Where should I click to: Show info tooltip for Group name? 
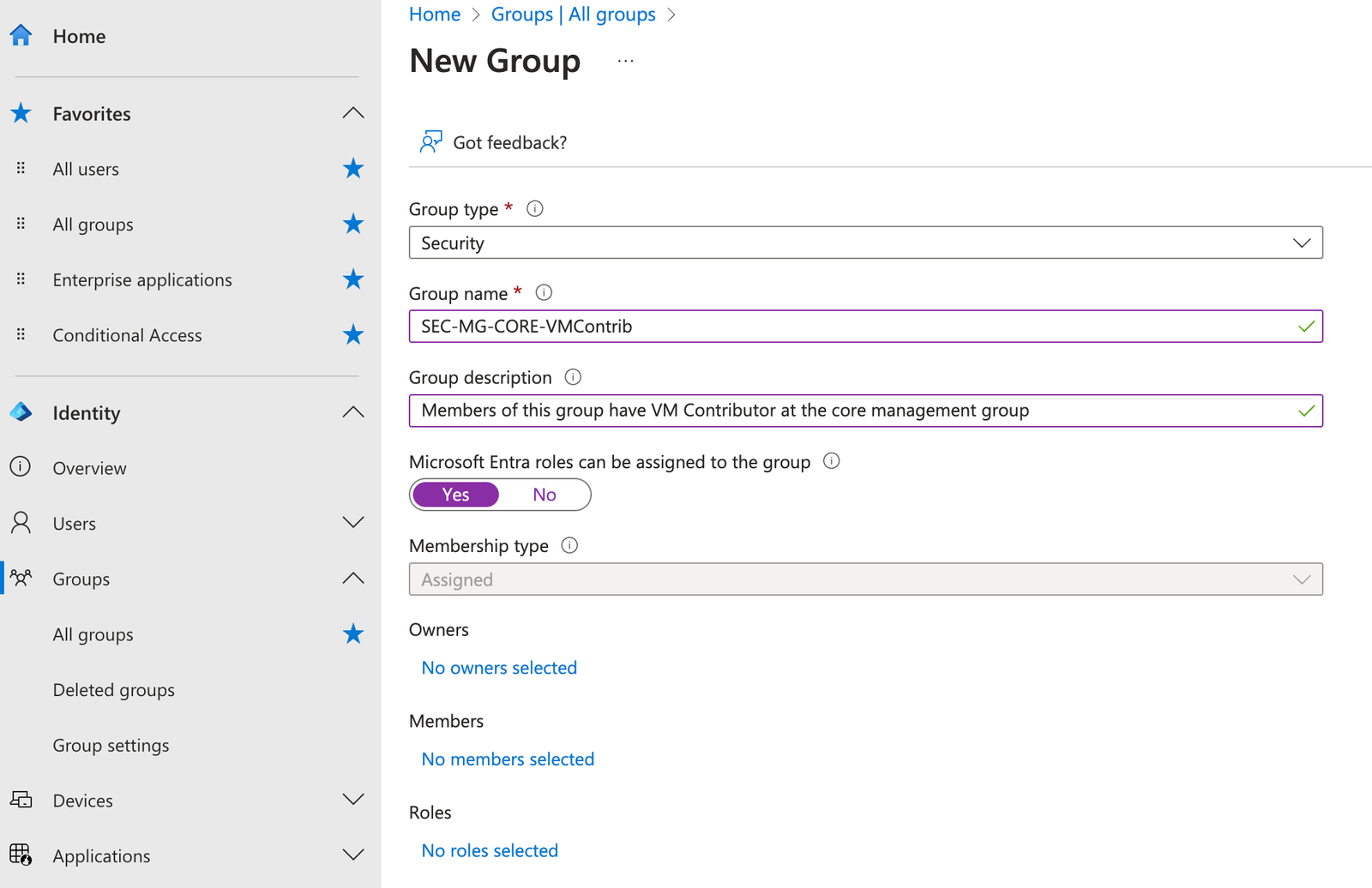tap(544, 292)
